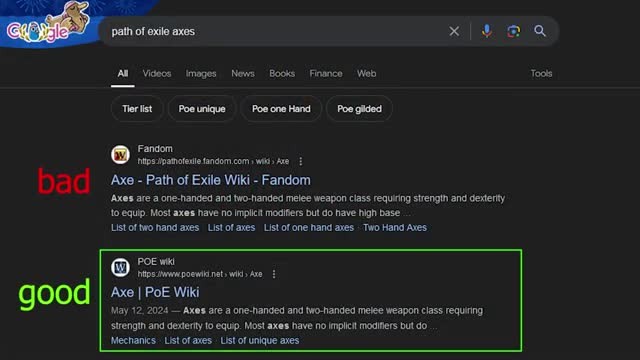640x360 pixels.
Task: Open Fandom's 'List of axes' sitelink
Action: click(x=231, y=227)
